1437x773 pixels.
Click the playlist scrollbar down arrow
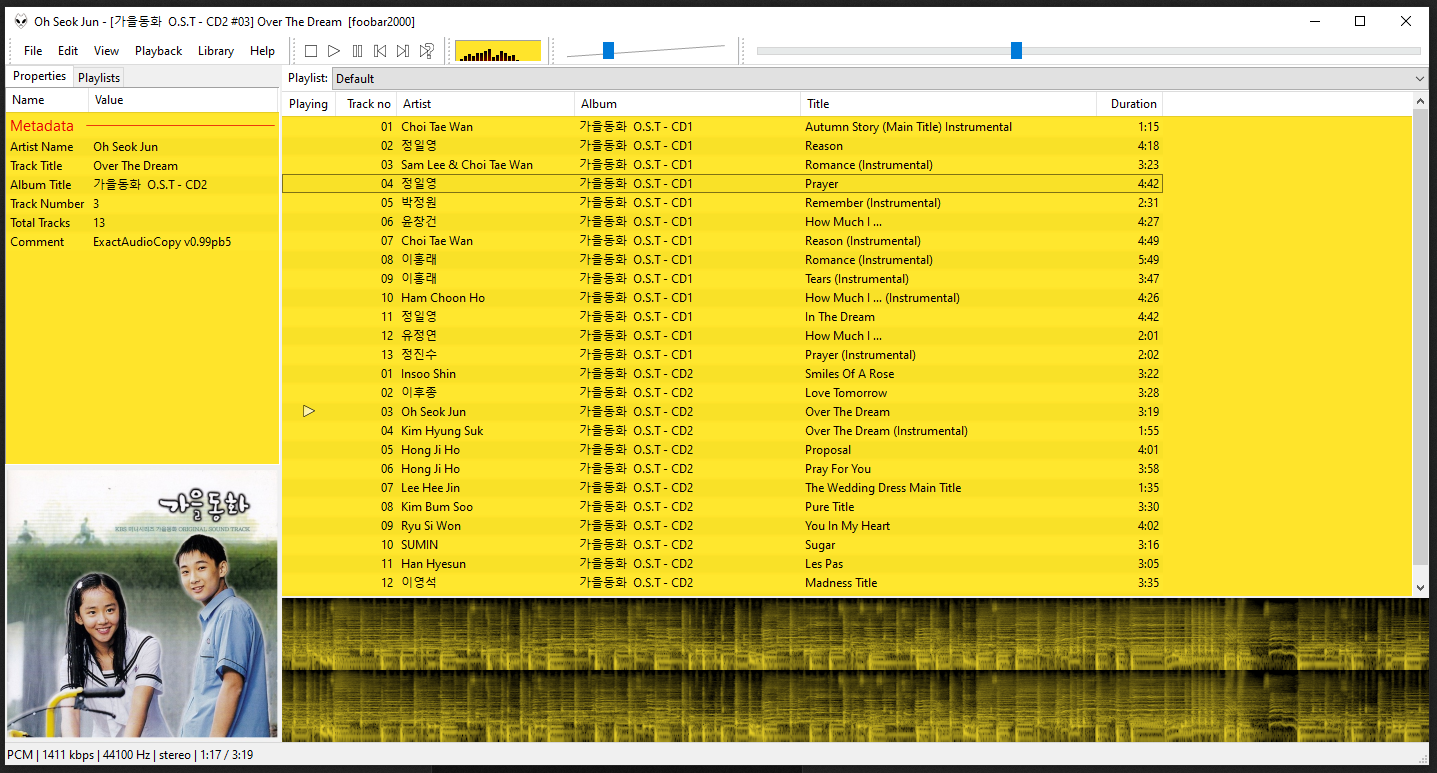pos(1421,588)
